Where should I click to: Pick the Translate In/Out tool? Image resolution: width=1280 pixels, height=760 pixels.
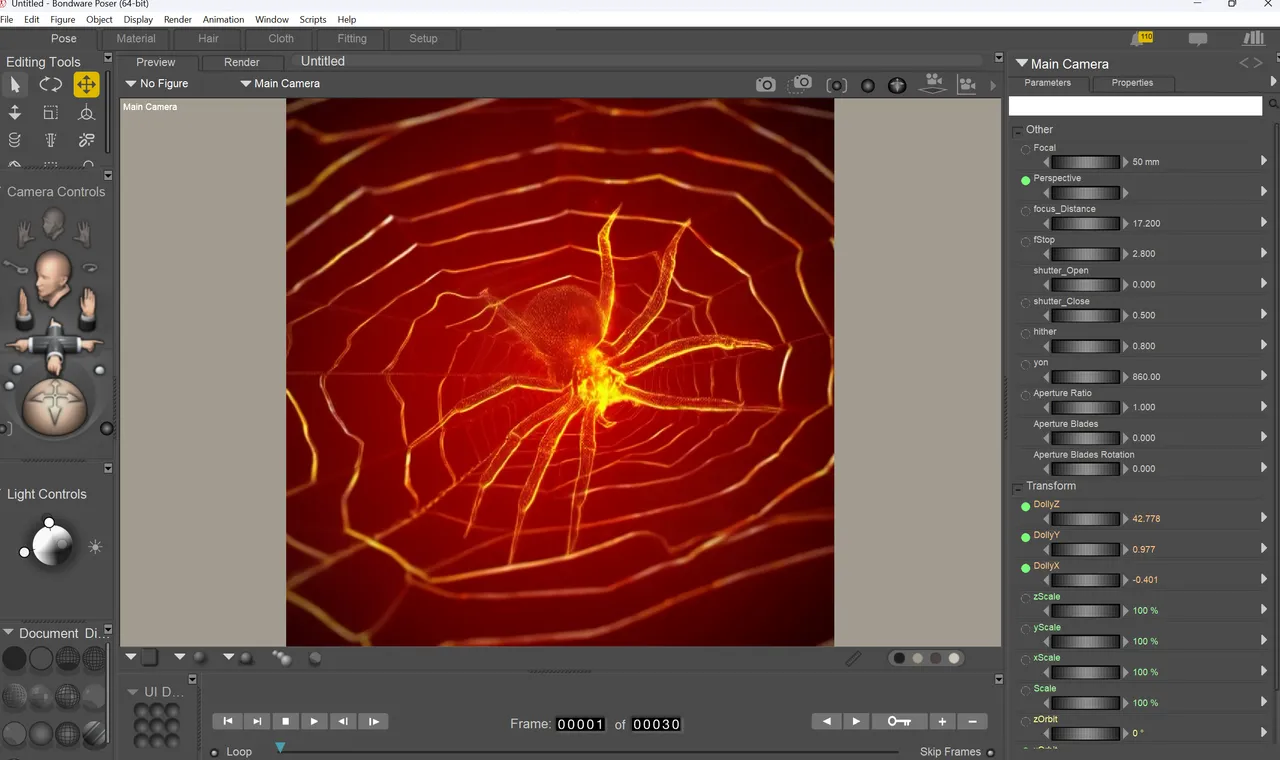[x=15, y=113]
